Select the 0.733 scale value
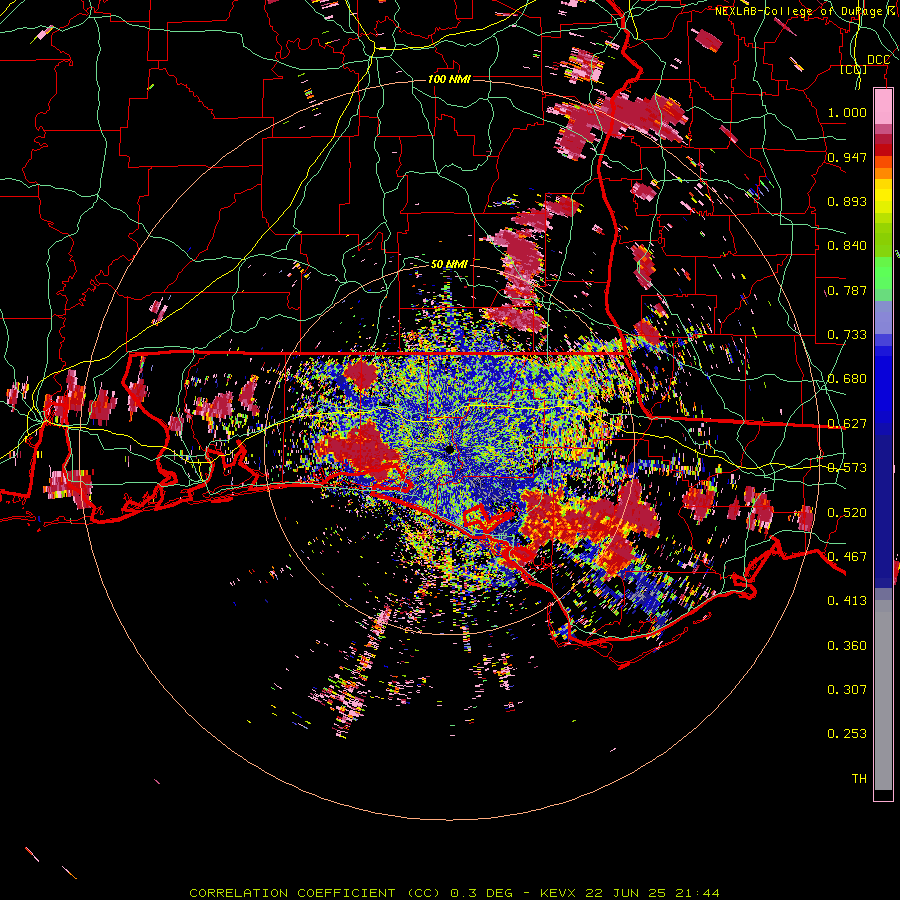The height and width of the screenshot is (900, 900). coord(847,335)
